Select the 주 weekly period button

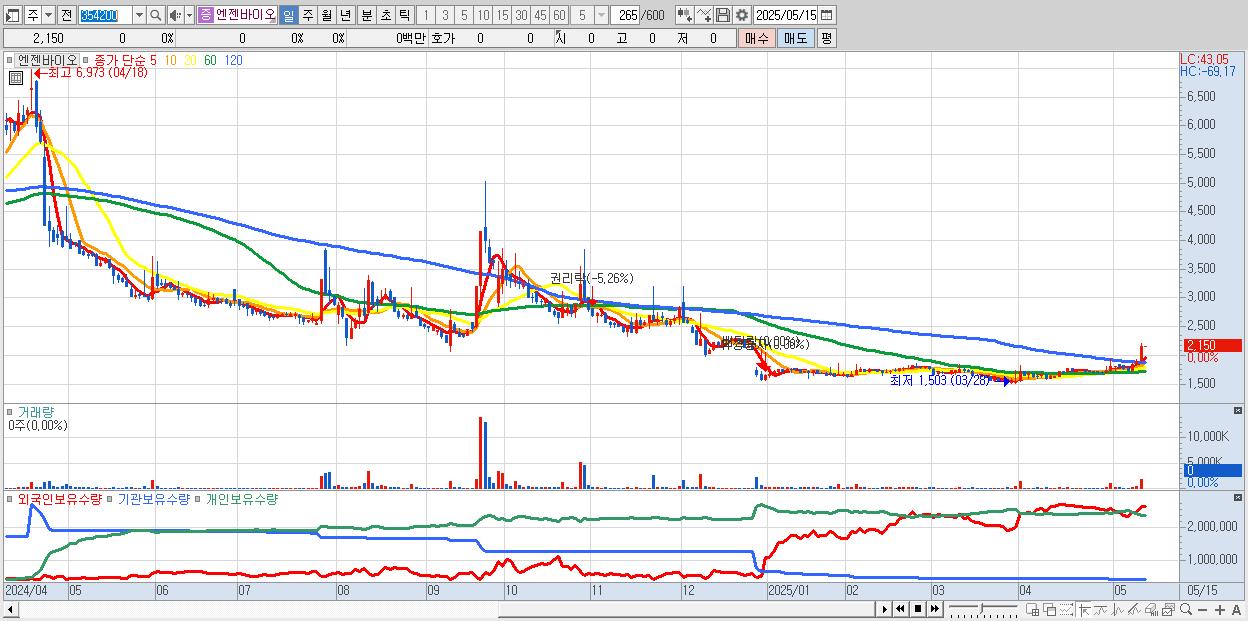pos(307,15)
